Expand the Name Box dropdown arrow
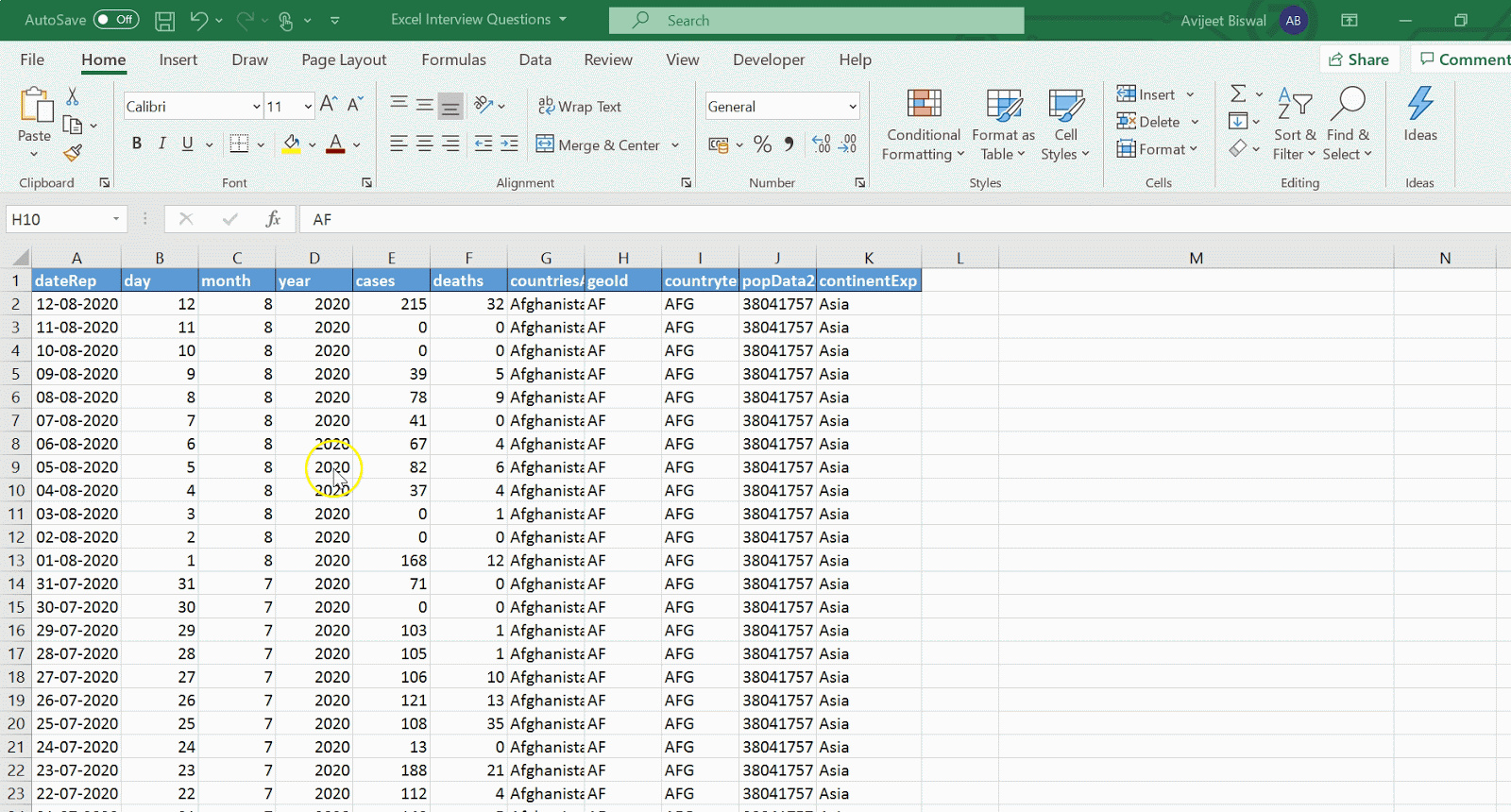This screenshot has height=812, width=1511. coord(116,219)
